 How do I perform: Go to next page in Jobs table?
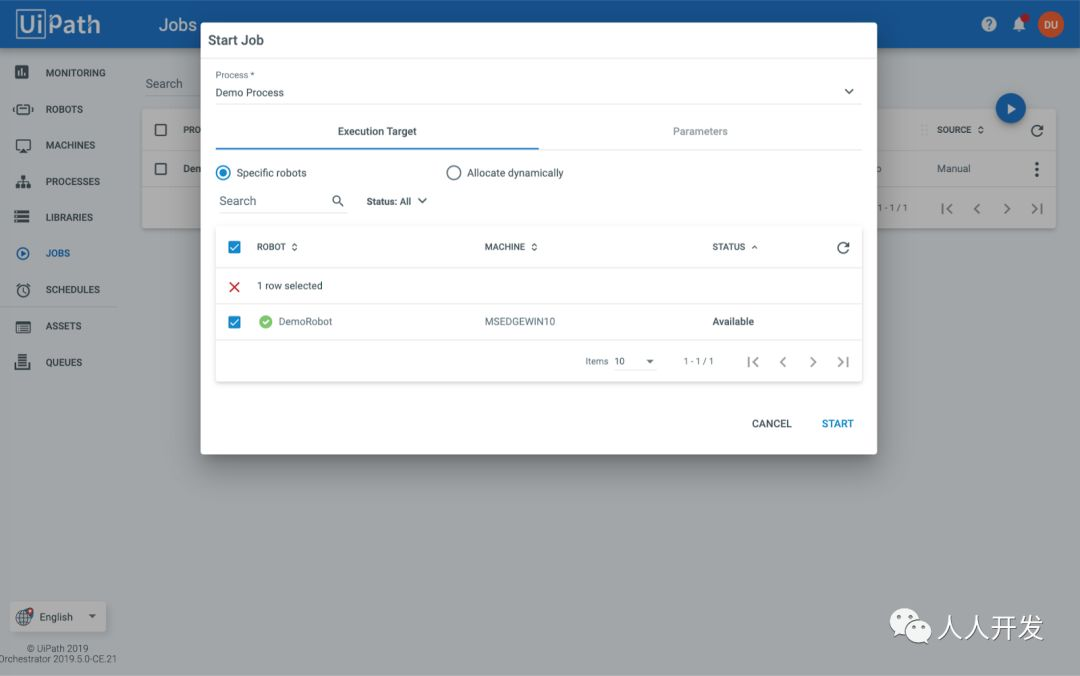tap(1007, 208)
